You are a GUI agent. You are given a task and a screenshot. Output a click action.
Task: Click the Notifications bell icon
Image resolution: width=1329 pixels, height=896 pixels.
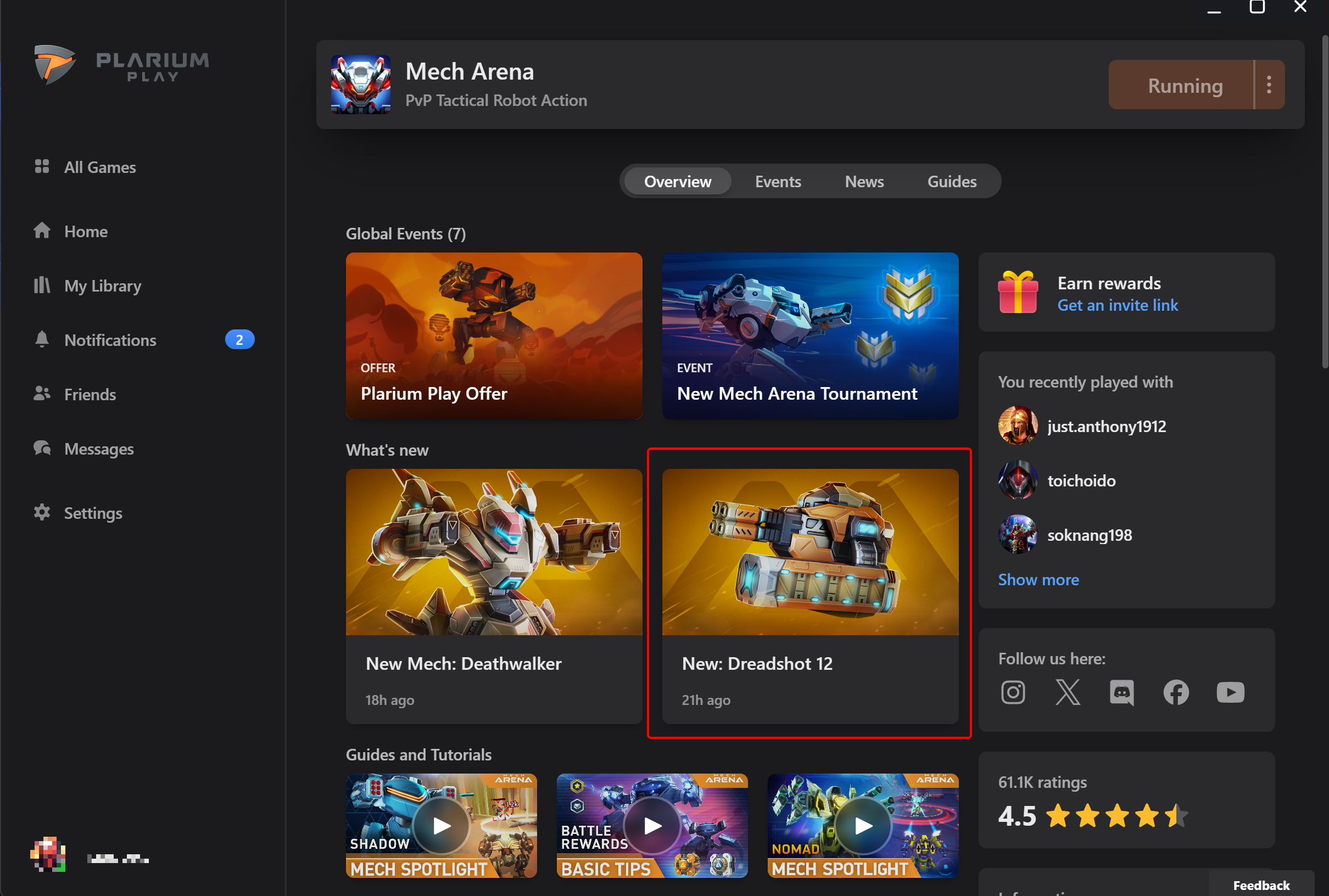tap(42, 339)
